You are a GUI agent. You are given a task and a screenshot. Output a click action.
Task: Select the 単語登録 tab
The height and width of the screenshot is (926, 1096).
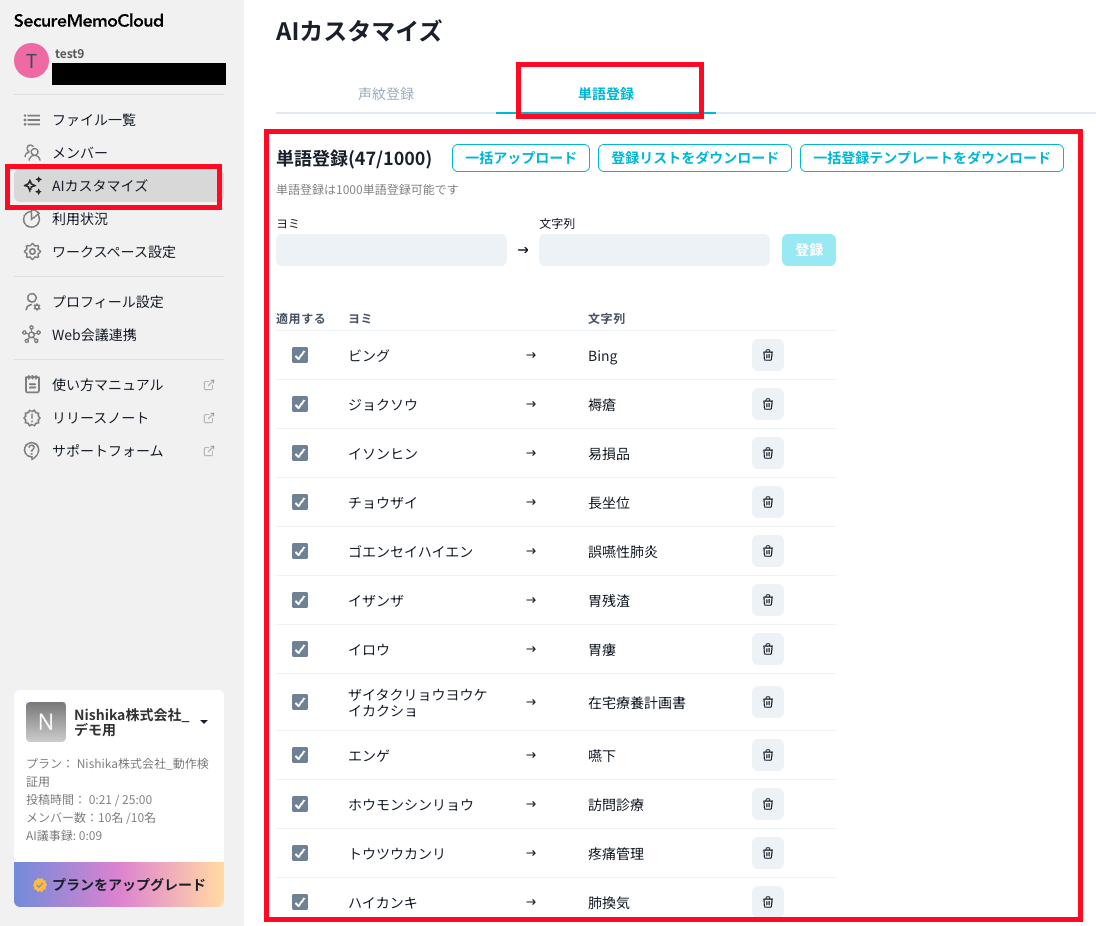[x=606, y=94]
